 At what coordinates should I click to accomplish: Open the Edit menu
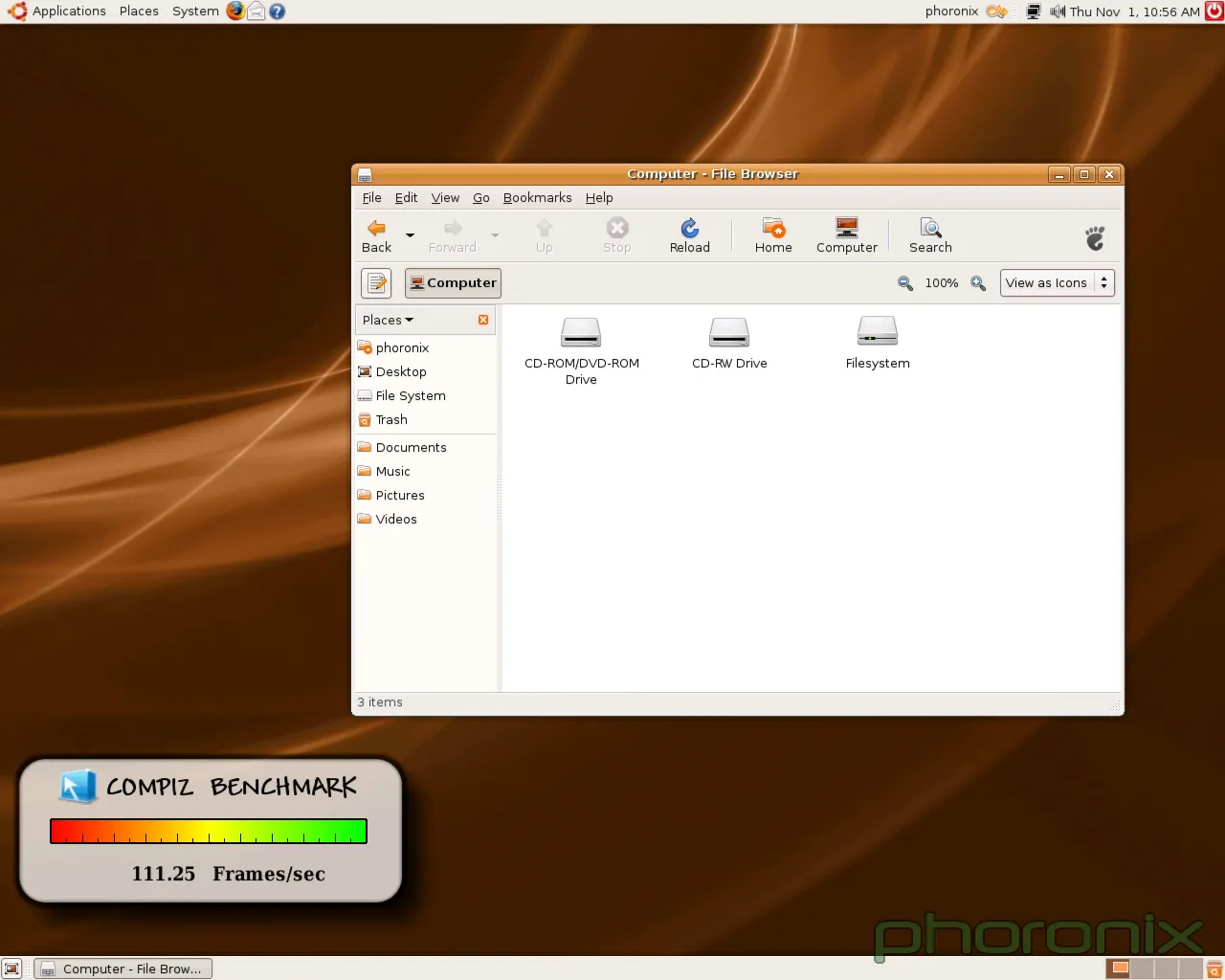point(406,198)
